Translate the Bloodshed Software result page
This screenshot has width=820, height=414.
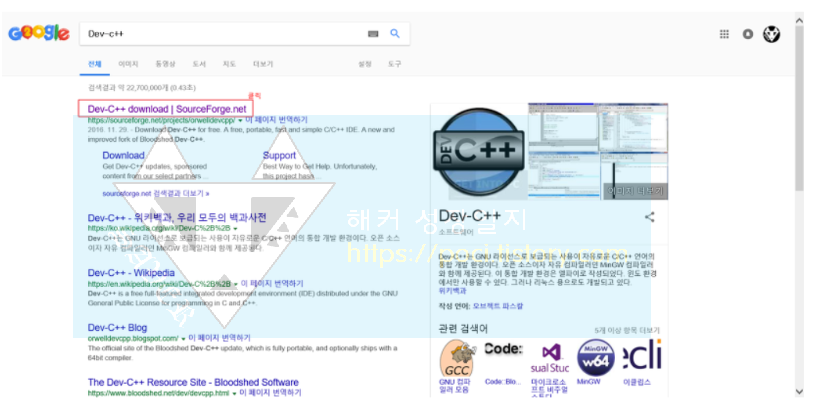(270, 393)
